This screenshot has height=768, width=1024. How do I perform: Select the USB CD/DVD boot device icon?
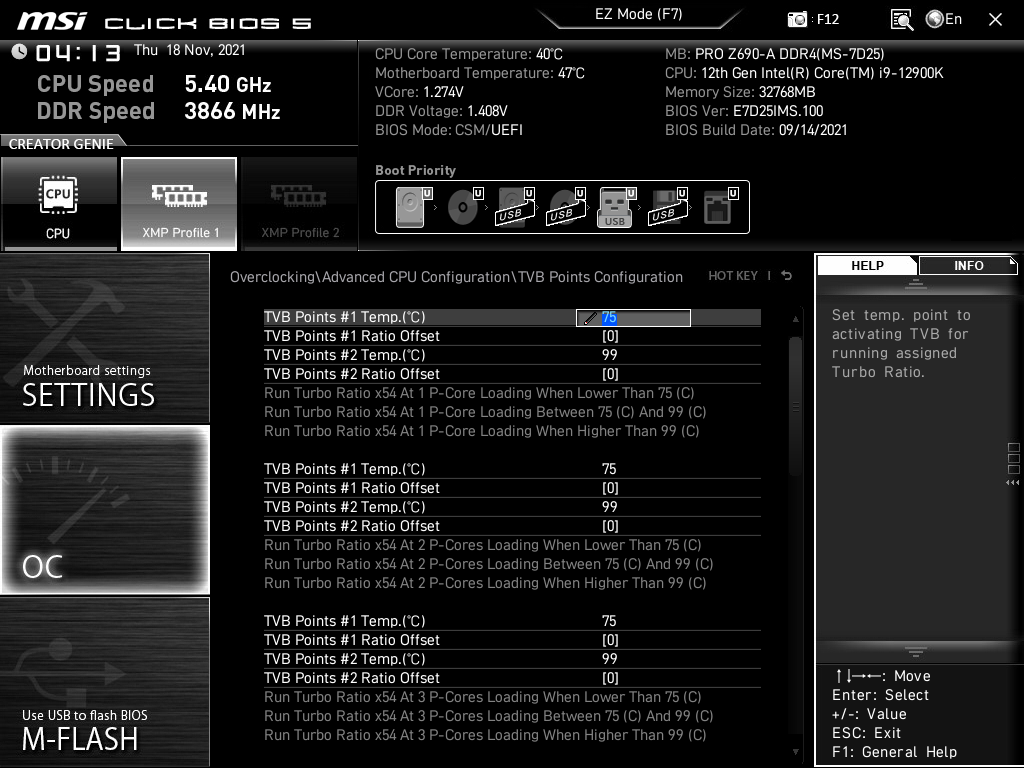(x=567, y=207)
